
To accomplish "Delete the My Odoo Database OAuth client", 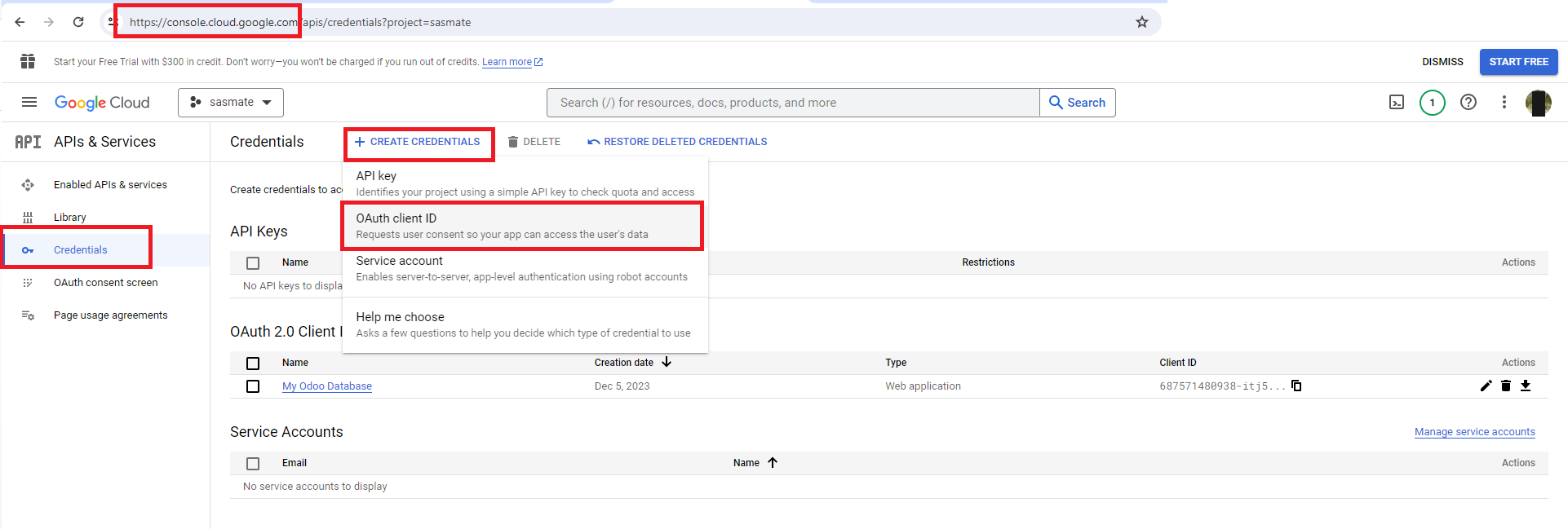I will (1506, 386).
